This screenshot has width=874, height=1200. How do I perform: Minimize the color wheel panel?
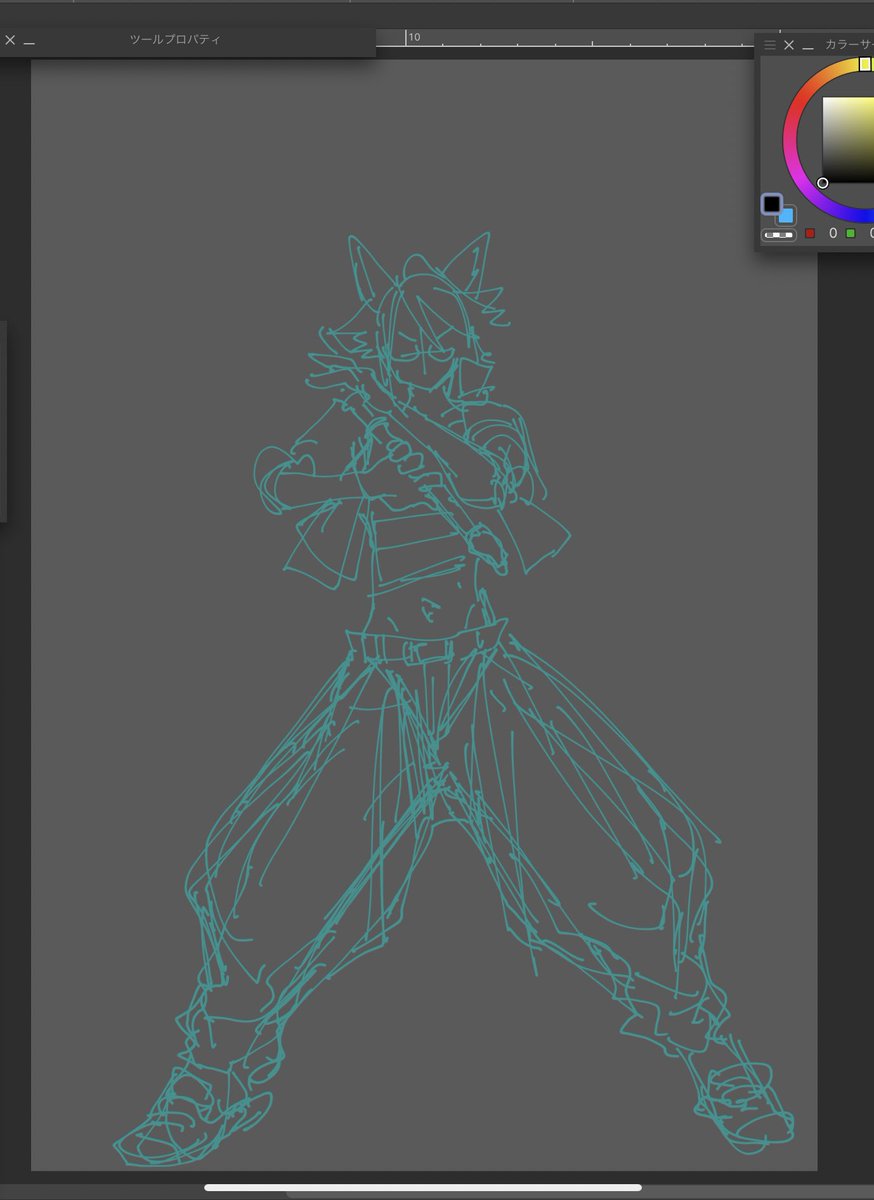click(808, 46)
